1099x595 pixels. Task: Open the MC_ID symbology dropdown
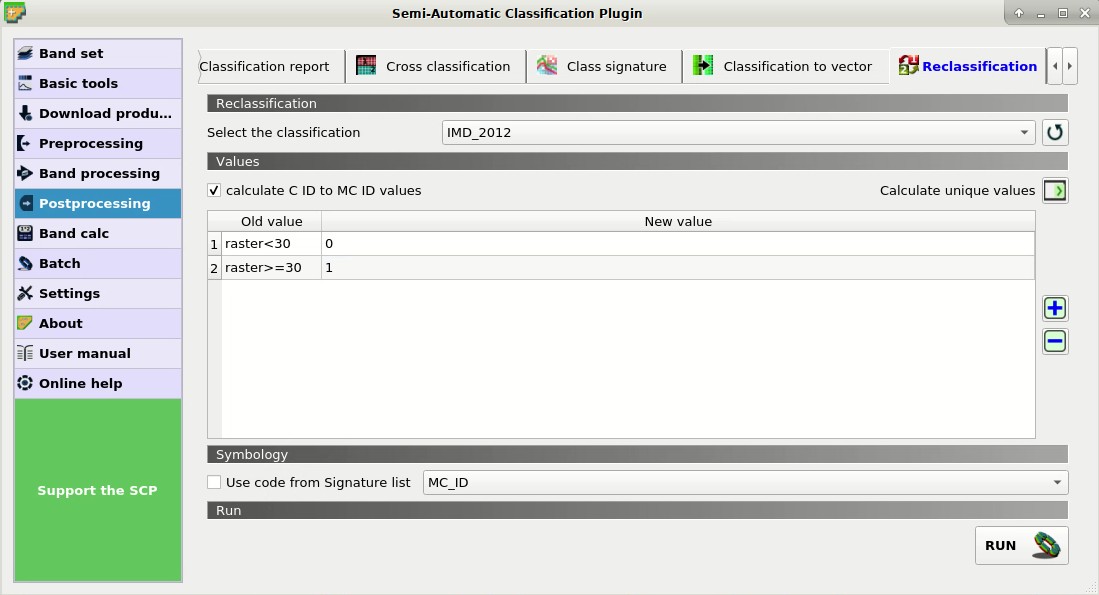(x=745, y=482)
